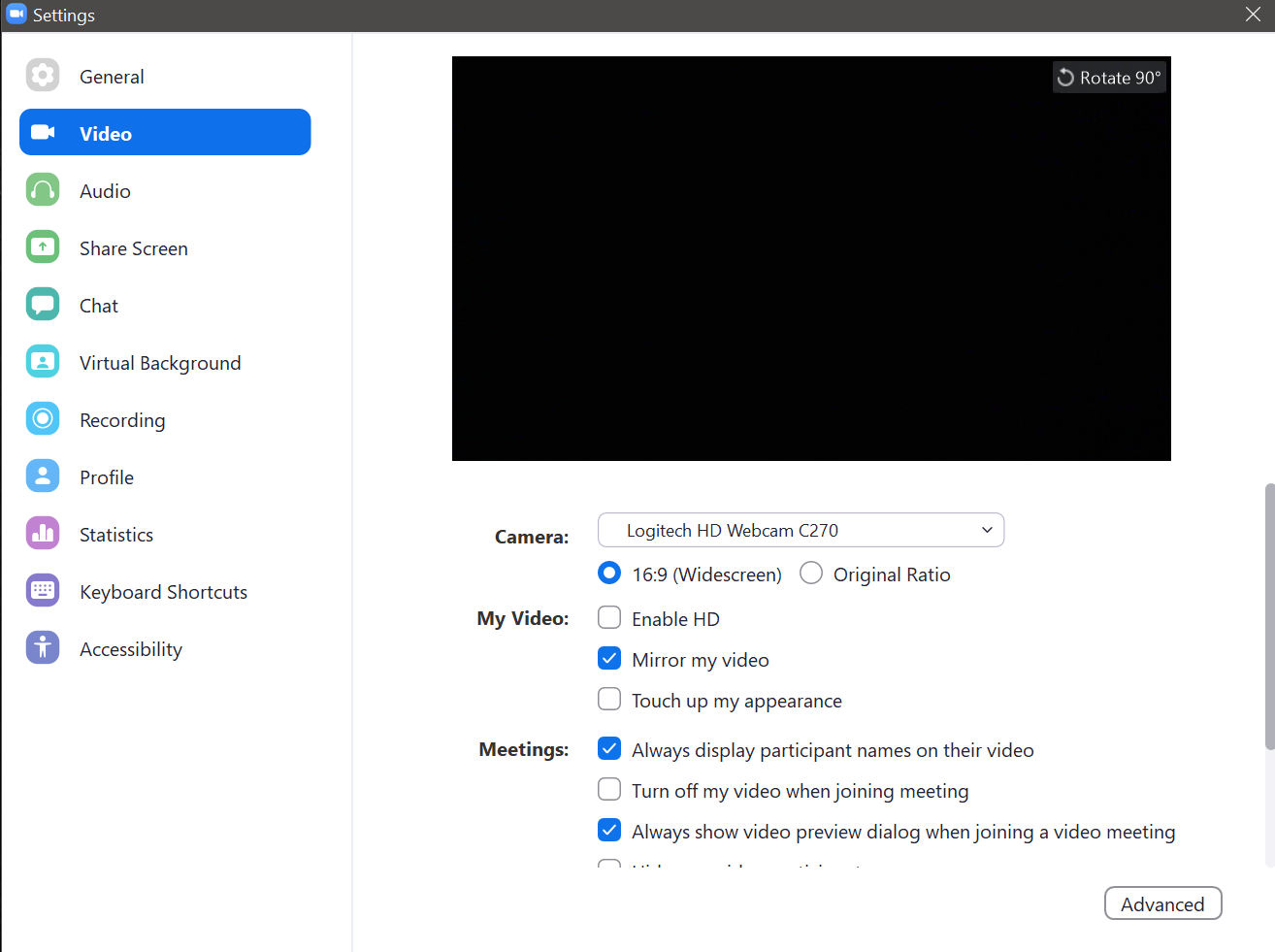Click the black camera preview area
The width and height of the screenshot is (1275, 952).
(811, 258)
